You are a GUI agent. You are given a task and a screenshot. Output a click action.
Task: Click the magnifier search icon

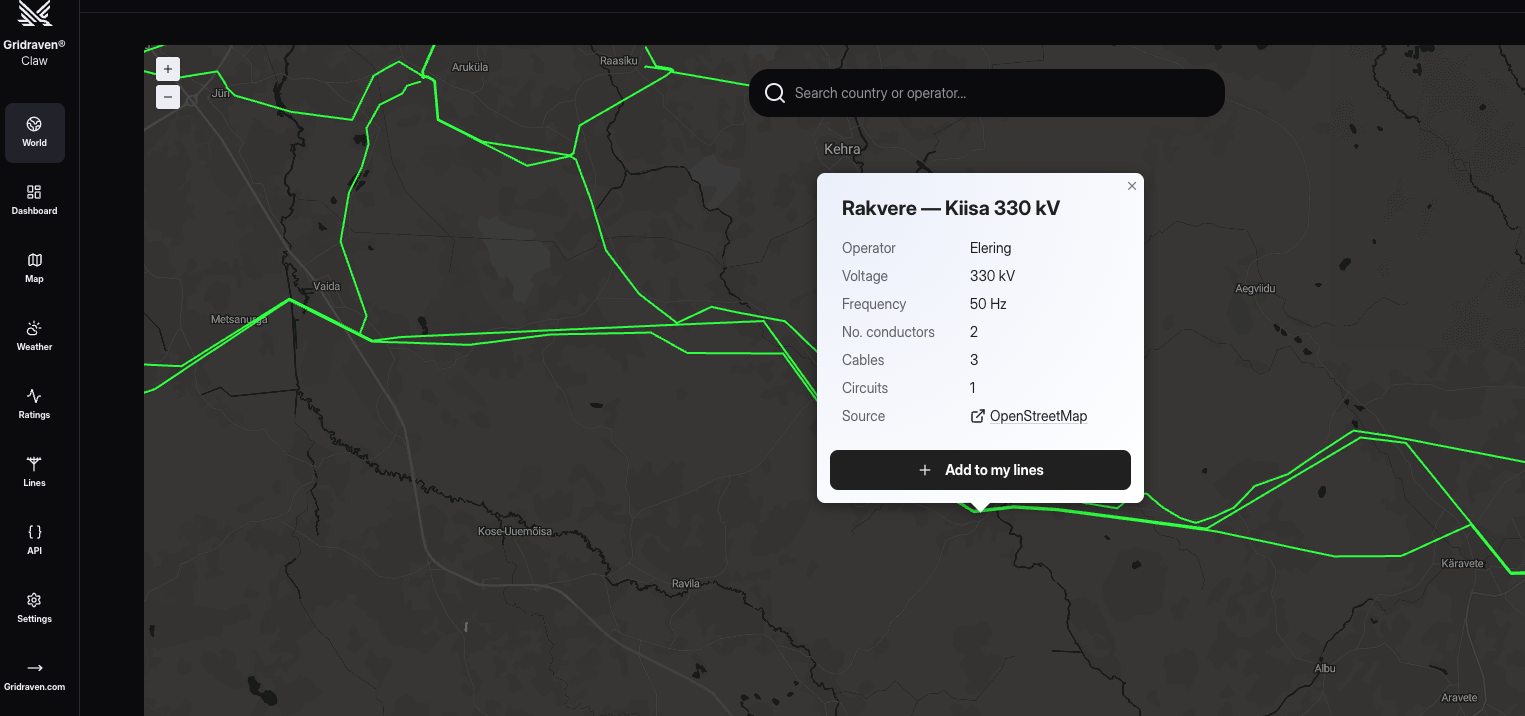(x=775, y=93)
